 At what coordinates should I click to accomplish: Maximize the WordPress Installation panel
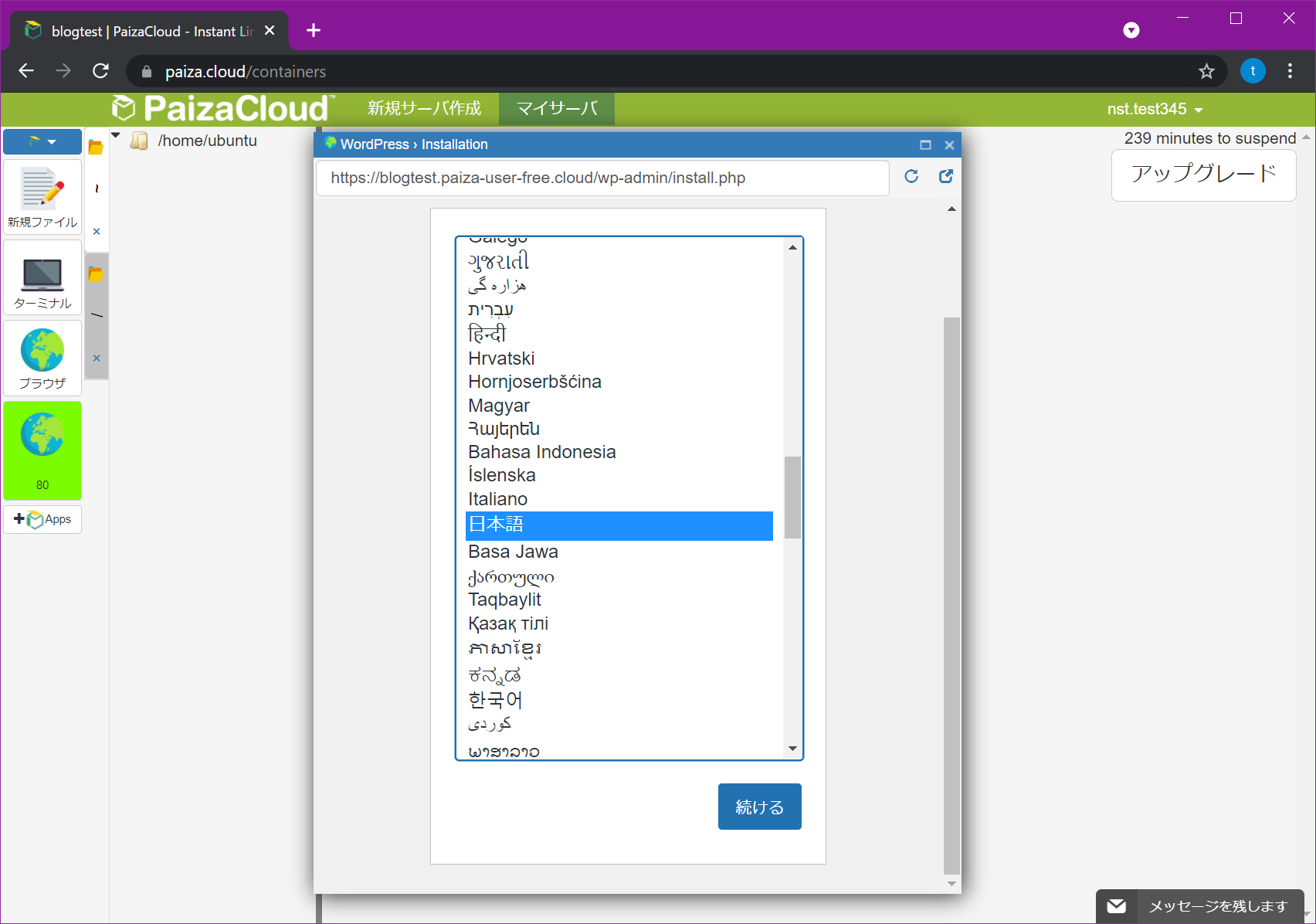(925, 144)
